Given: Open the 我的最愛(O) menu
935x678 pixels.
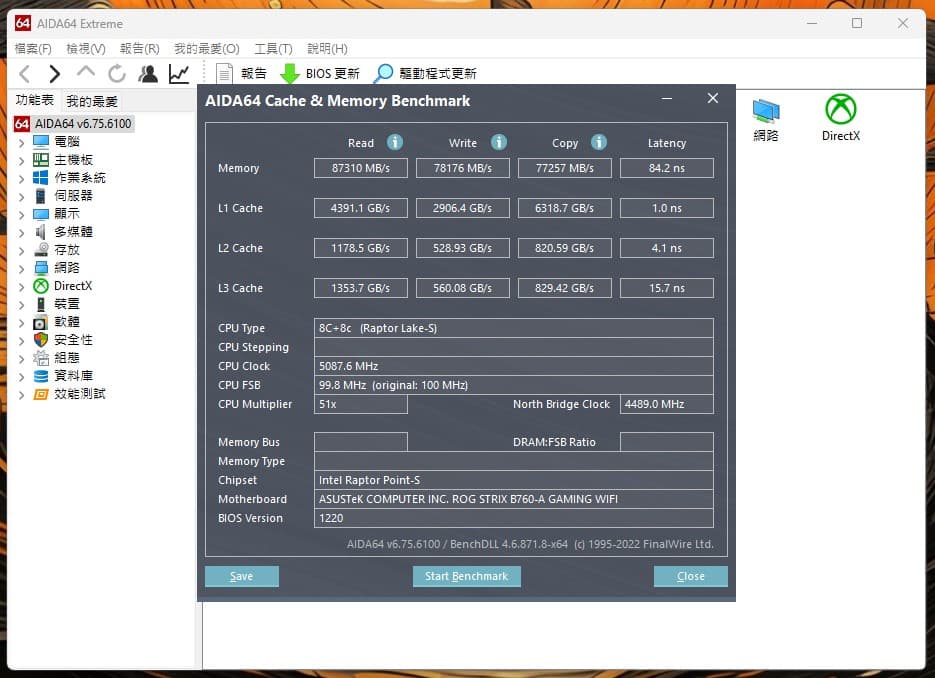Looking at the screenshot, I should pos(206,48).
